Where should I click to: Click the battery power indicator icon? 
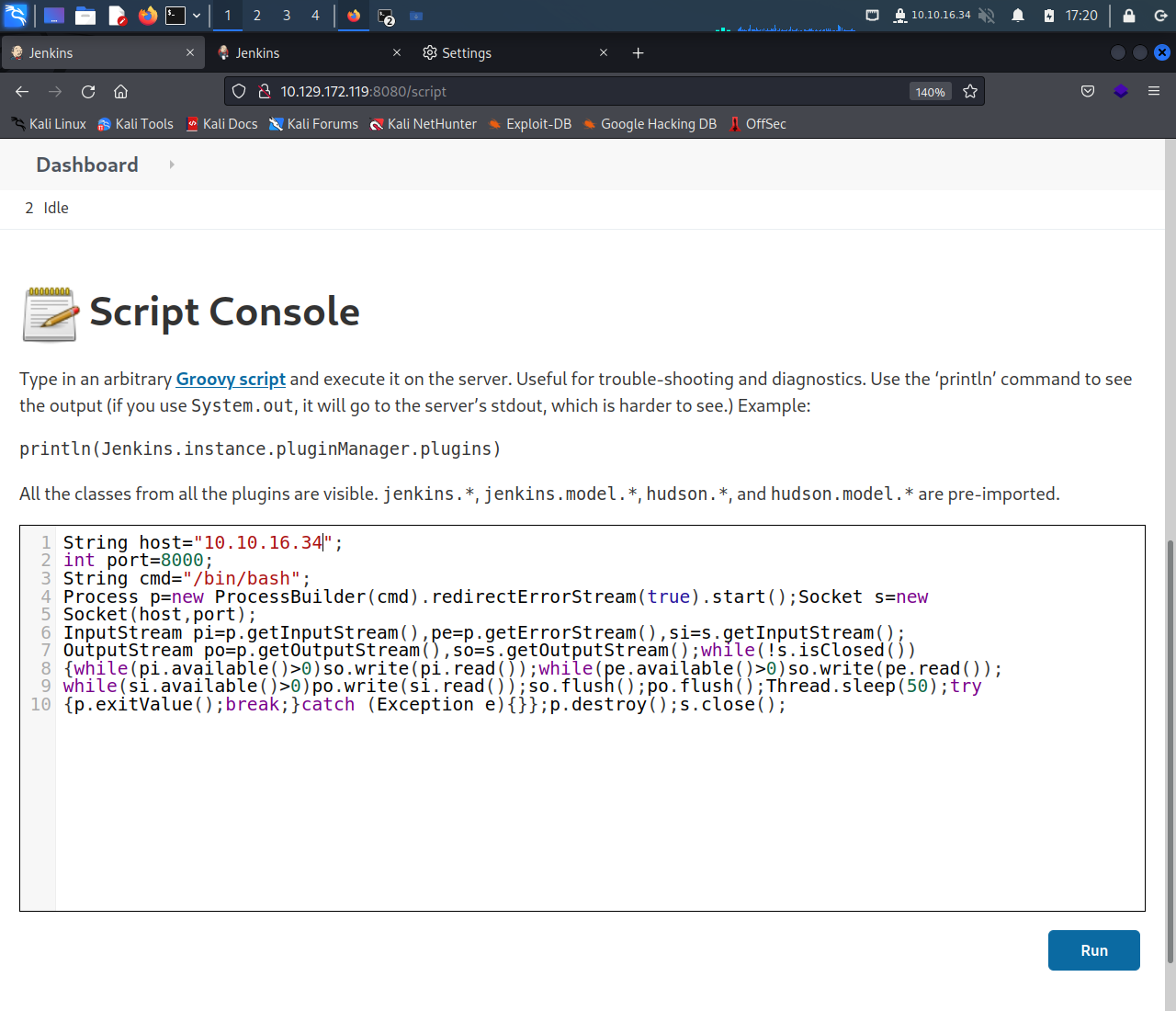(1049, 16)
